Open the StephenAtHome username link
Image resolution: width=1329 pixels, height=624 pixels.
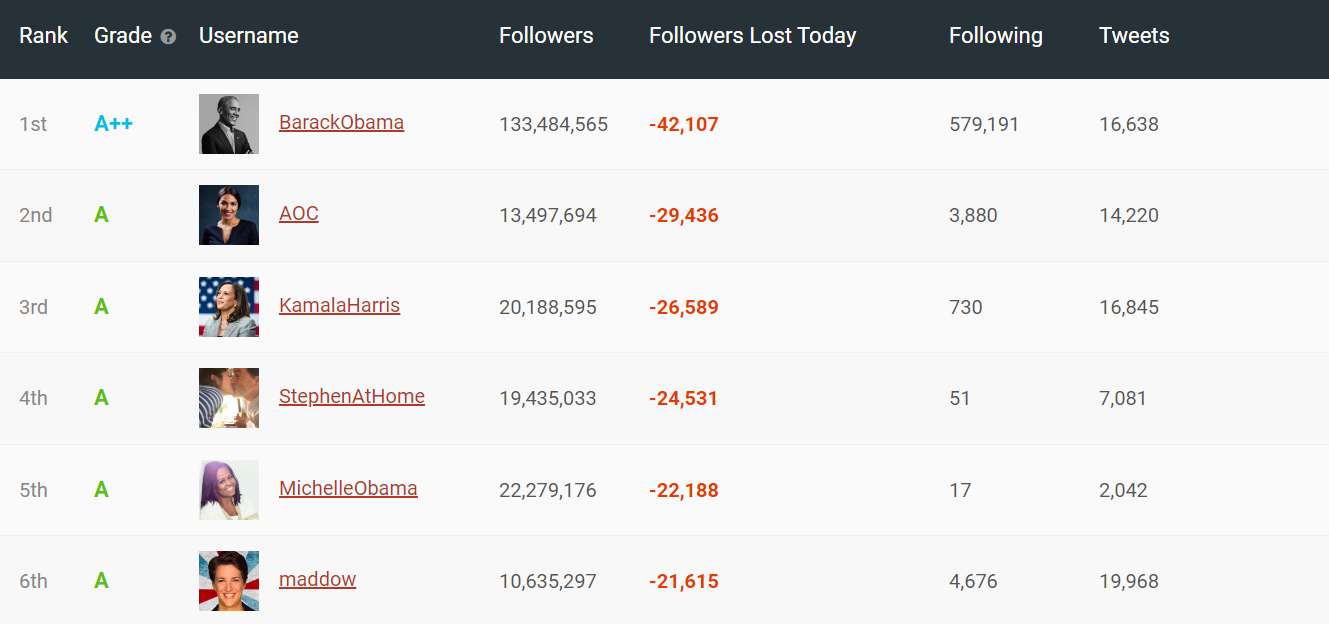coord(352,397)
